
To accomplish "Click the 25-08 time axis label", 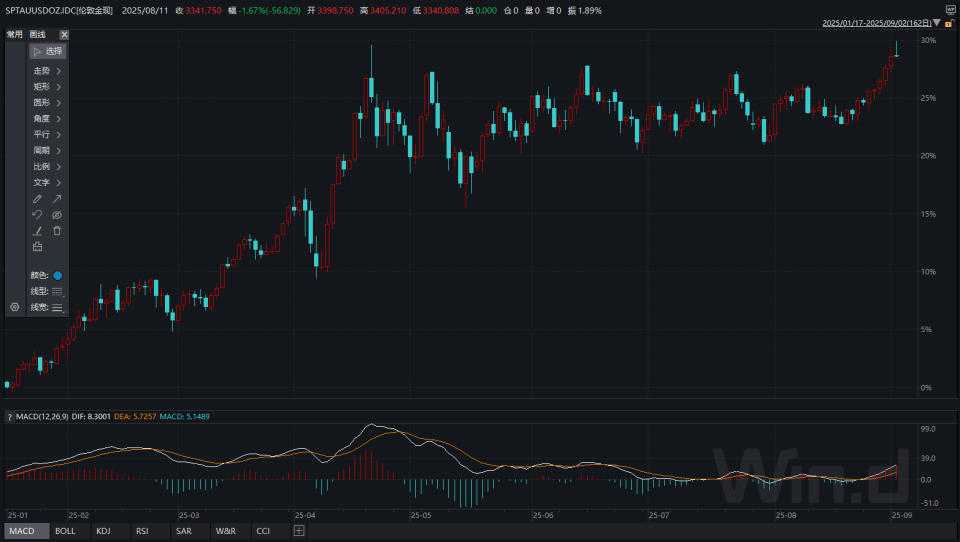I will click(x=786, y=516).
